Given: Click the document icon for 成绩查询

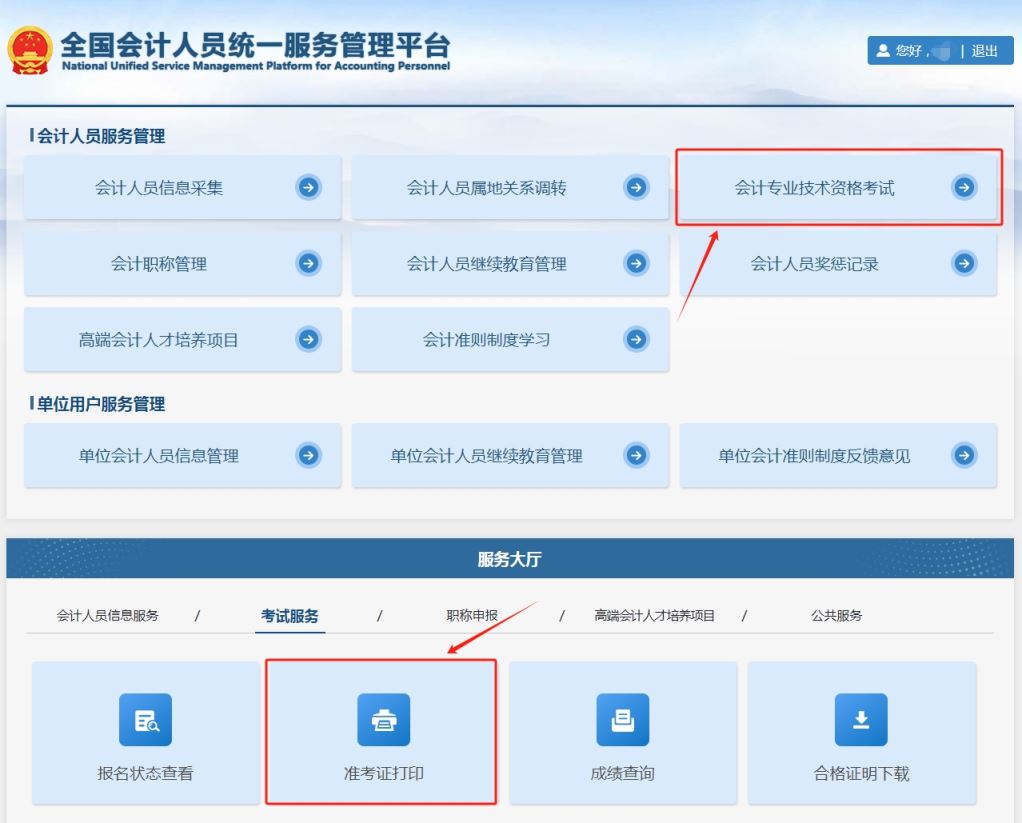Looking at the screenshot, I should (x=624, y=719).
